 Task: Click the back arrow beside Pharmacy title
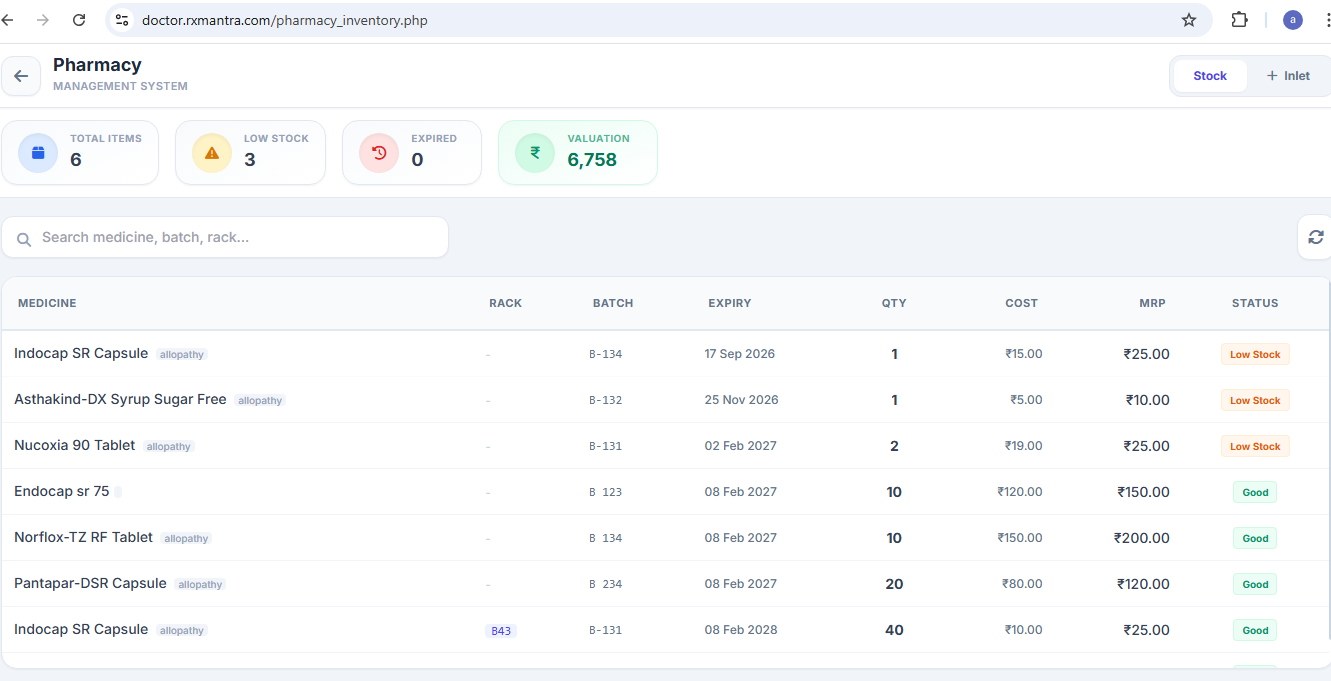coord(21,76)
